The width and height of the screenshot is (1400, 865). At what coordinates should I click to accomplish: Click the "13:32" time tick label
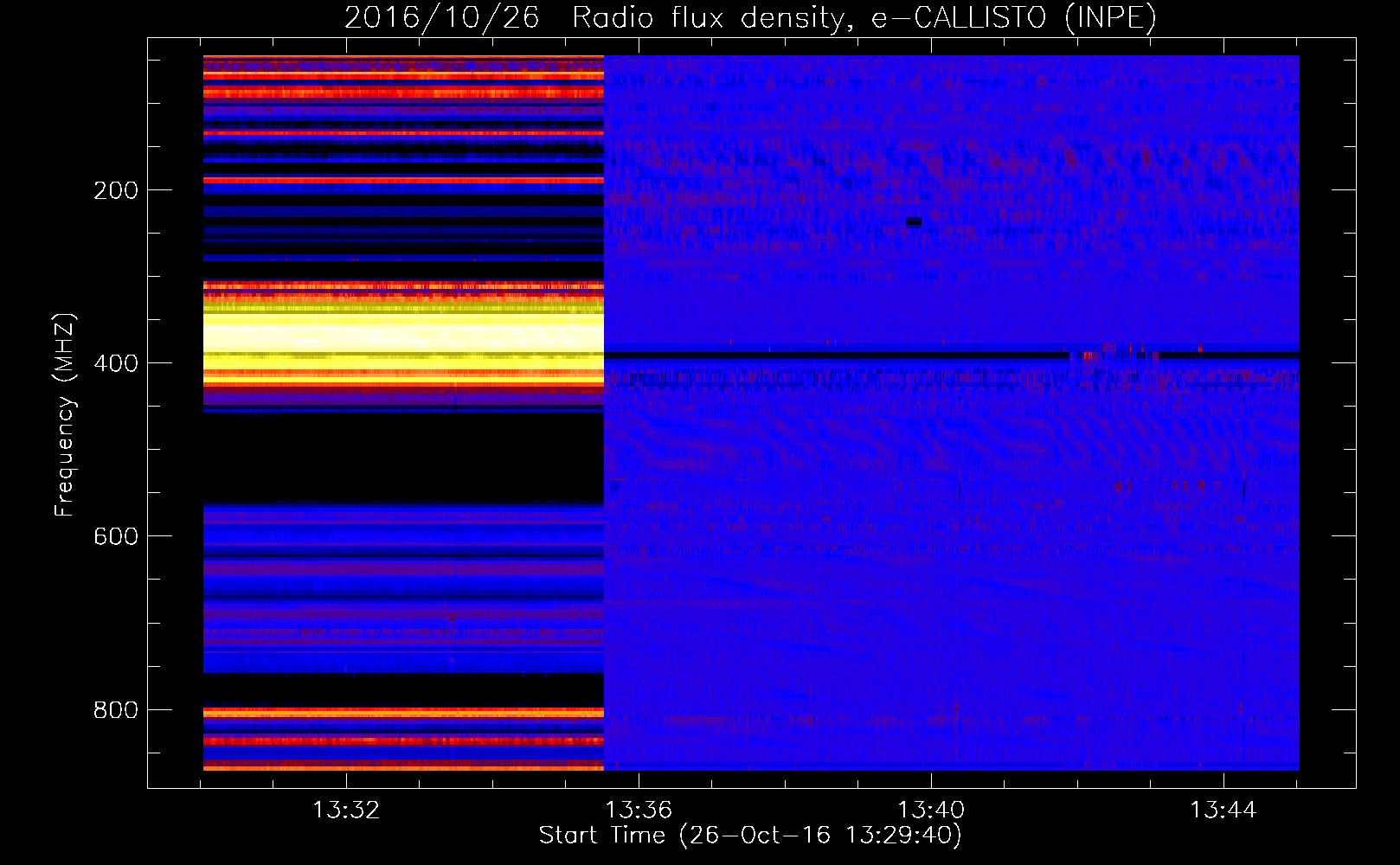coord(346,811)
